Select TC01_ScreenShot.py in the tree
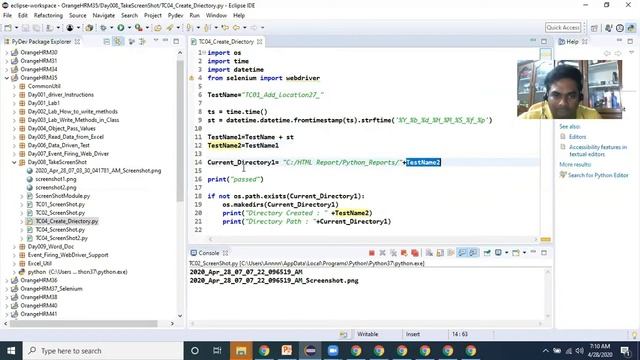 pos(60,204)
